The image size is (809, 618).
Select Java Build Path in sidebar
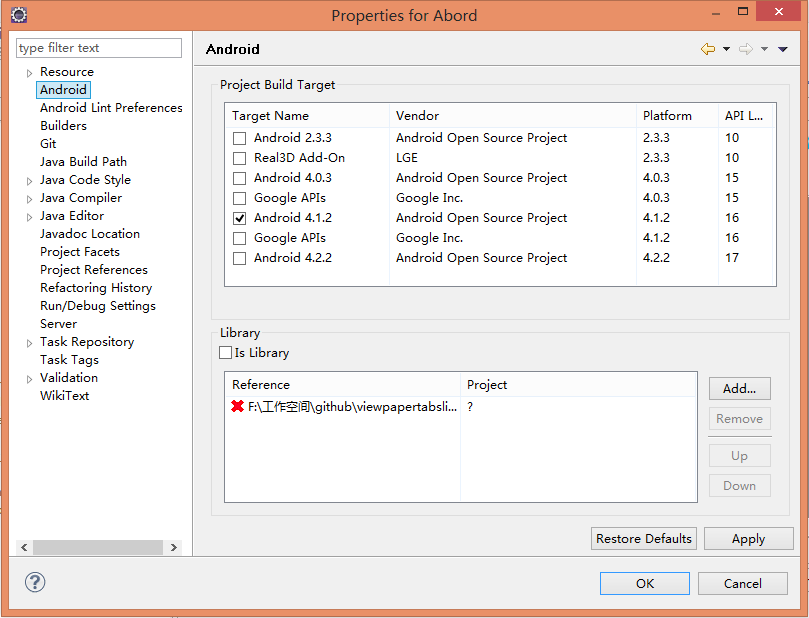pos(83,162)
